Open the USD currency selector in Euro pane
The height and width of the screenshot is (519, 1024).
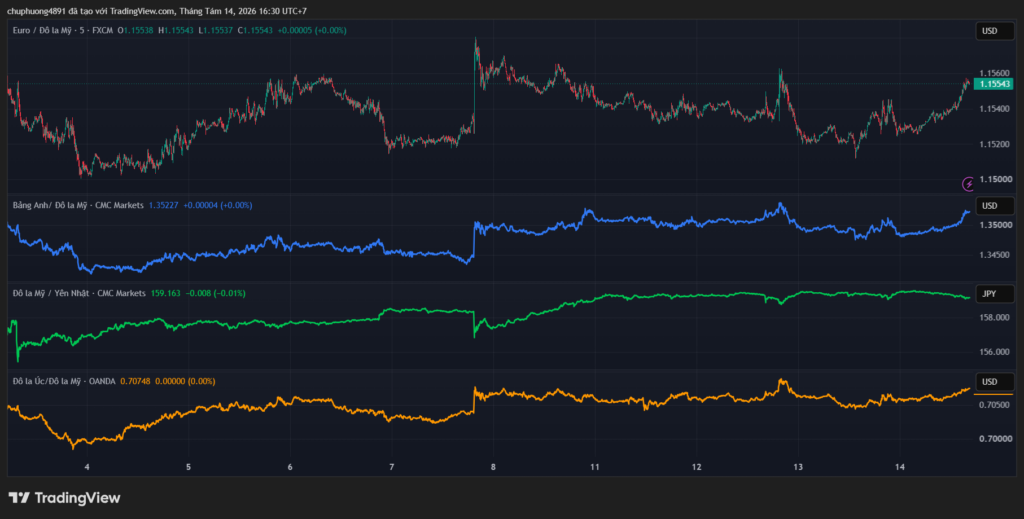995,31
